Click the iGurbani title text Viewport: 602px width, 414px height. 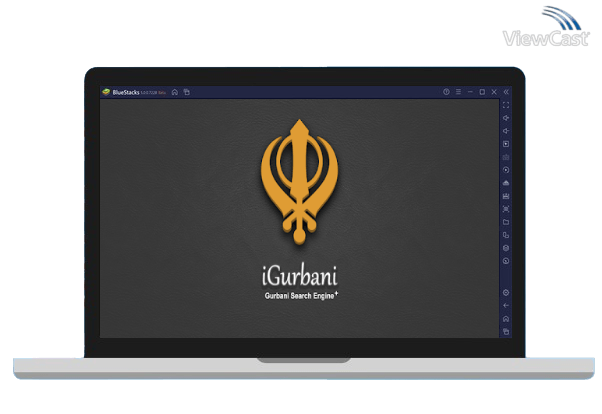[299, 275]
